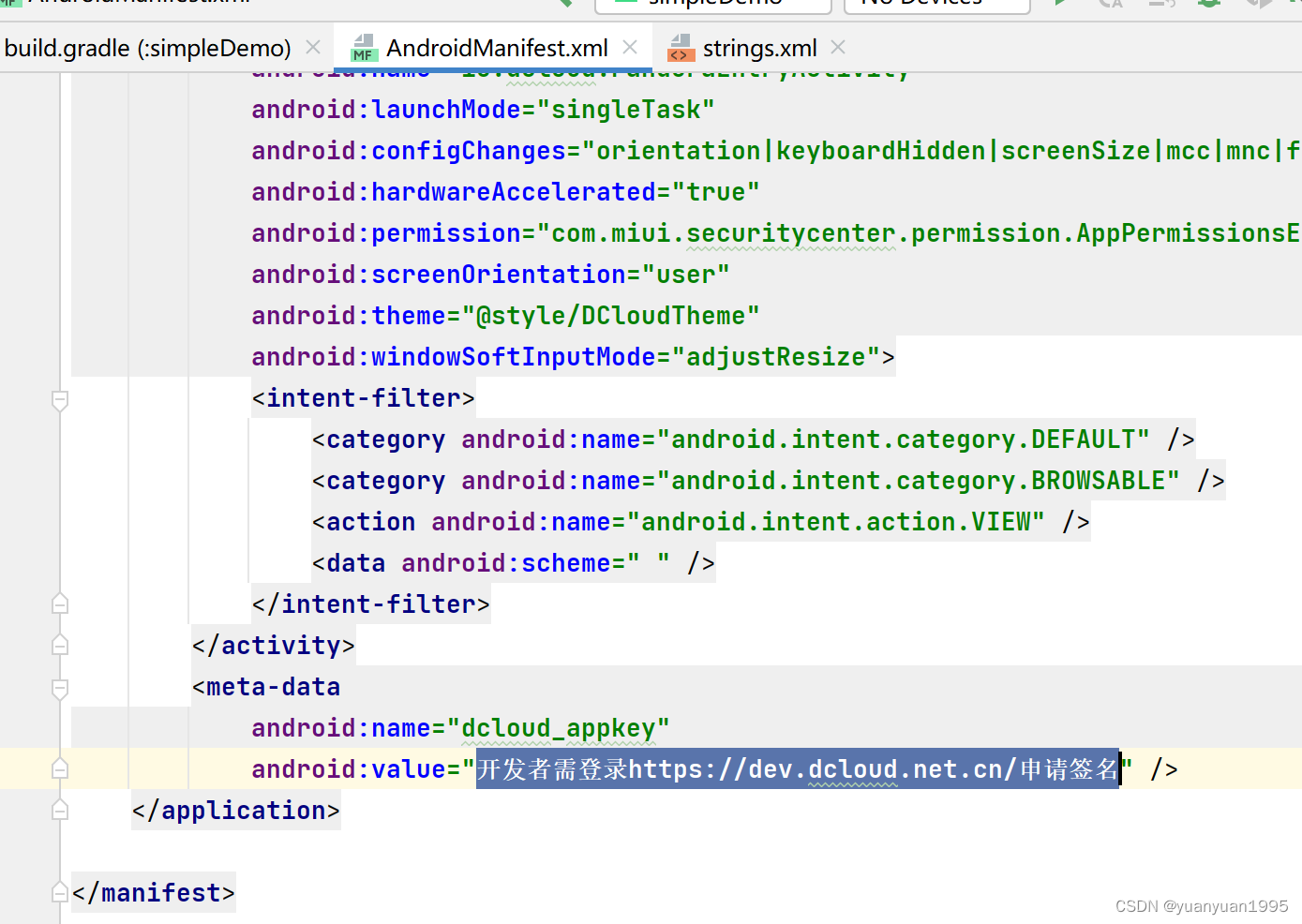Click the android:configChanges attribute line

click(775, 151)
